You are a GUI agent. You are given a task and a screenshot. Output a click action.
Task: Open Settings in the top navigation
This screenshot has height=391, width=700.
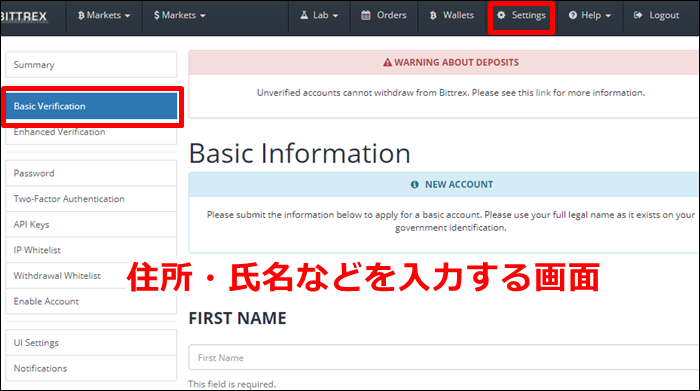point(521,16)
